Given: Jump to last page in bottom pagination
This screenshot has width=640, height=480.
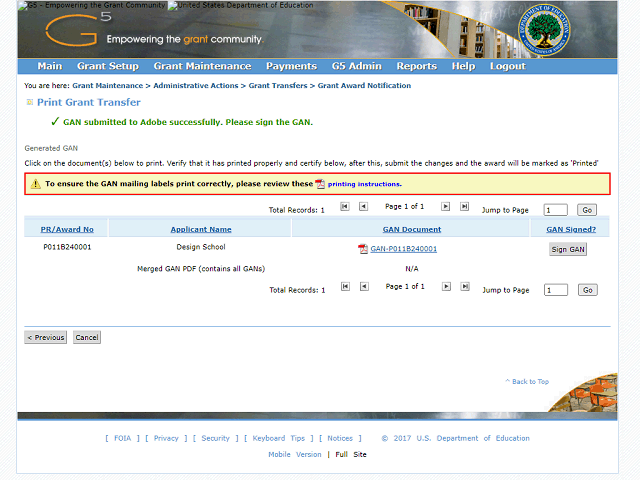Looking at the screenshot, I should [464, 287].
